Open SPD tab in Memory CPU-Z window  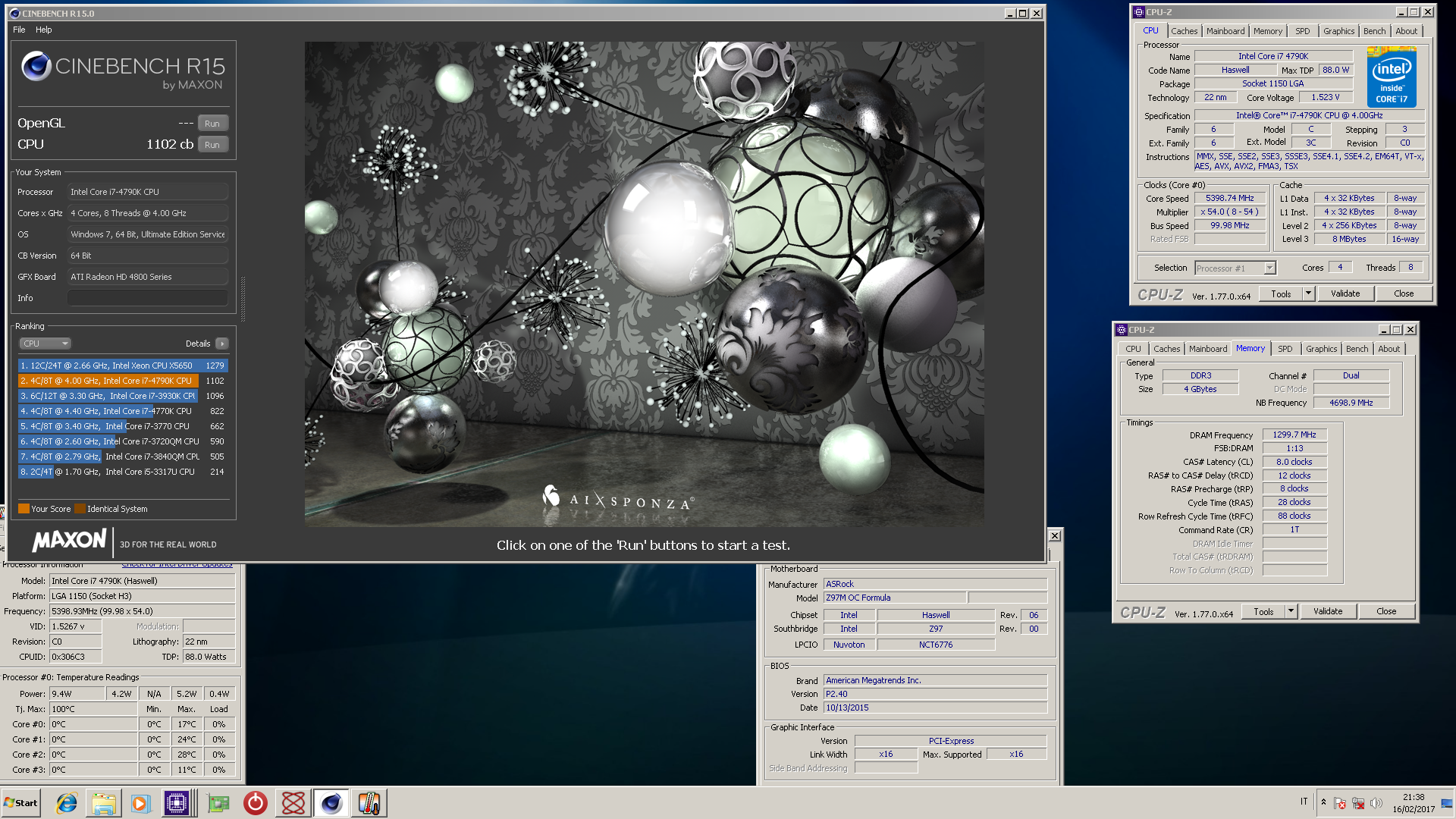coord(1285,349)
